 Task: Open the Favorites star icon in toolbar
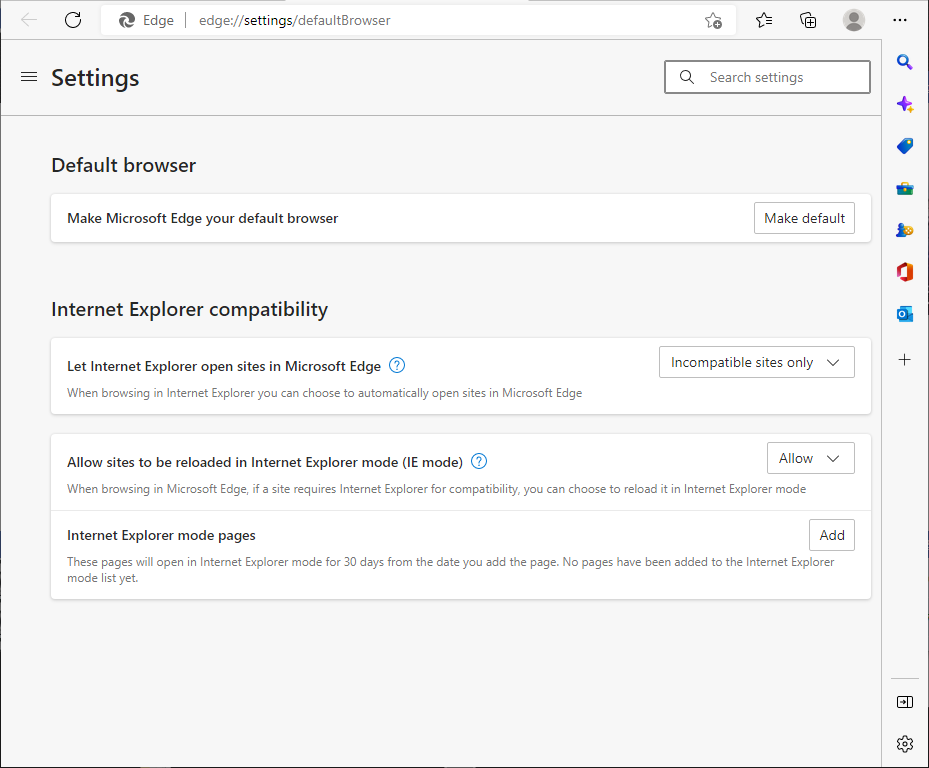coord(764,20)
